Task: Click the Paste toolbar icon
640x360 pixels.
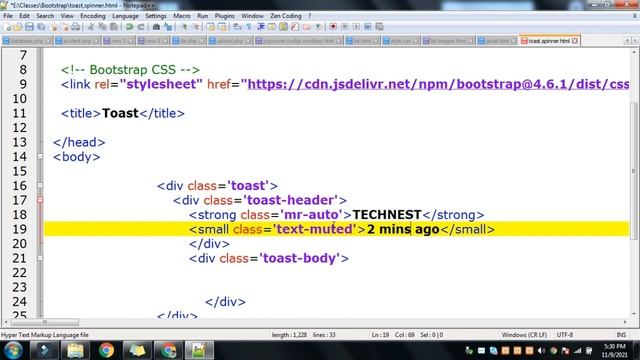Action: pyautogui.click(x=114, y=27)
